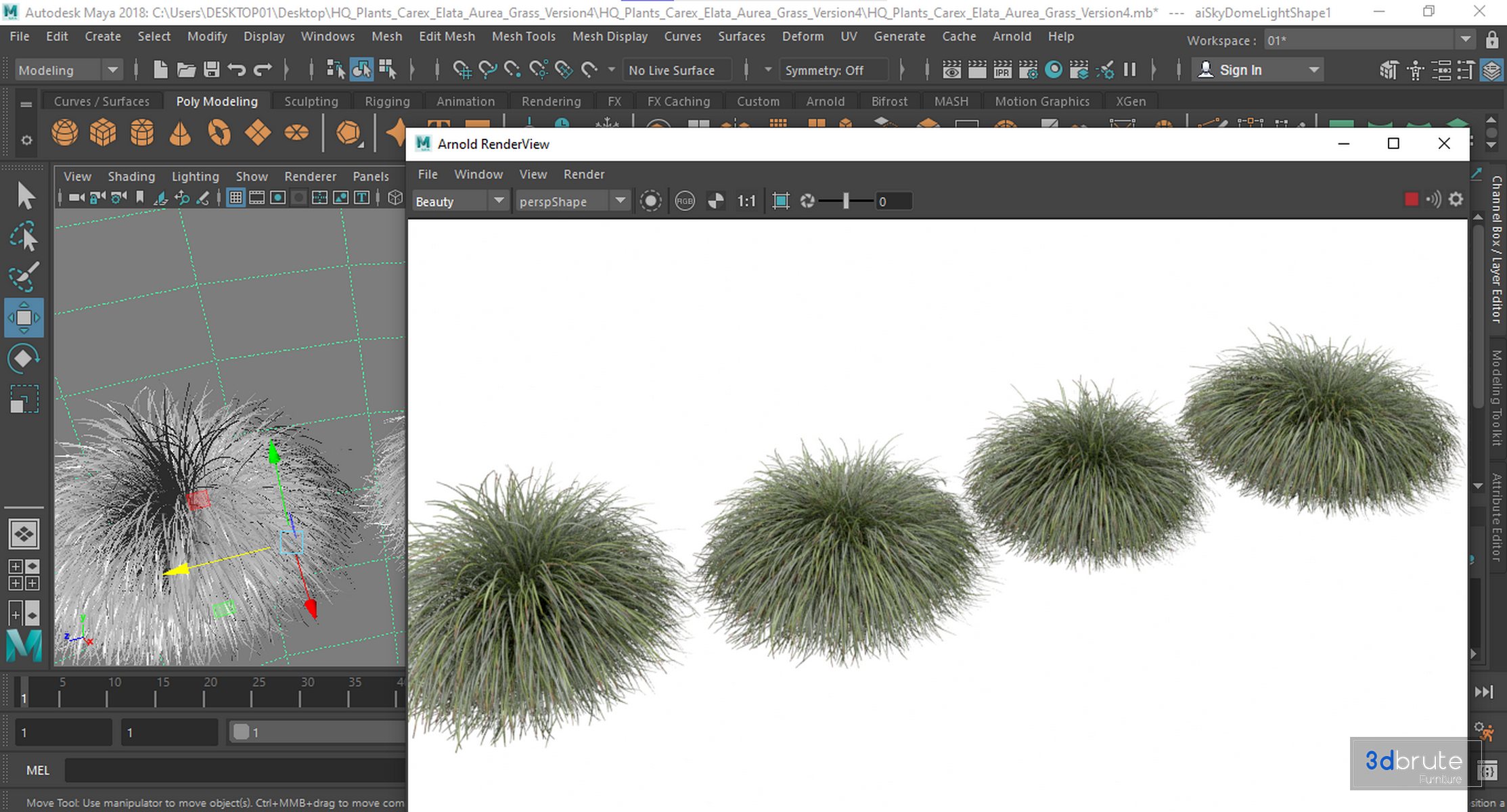Screen dimensions: 1507x812
Task: Select the Rotate tool
Action: click(24, 358)
